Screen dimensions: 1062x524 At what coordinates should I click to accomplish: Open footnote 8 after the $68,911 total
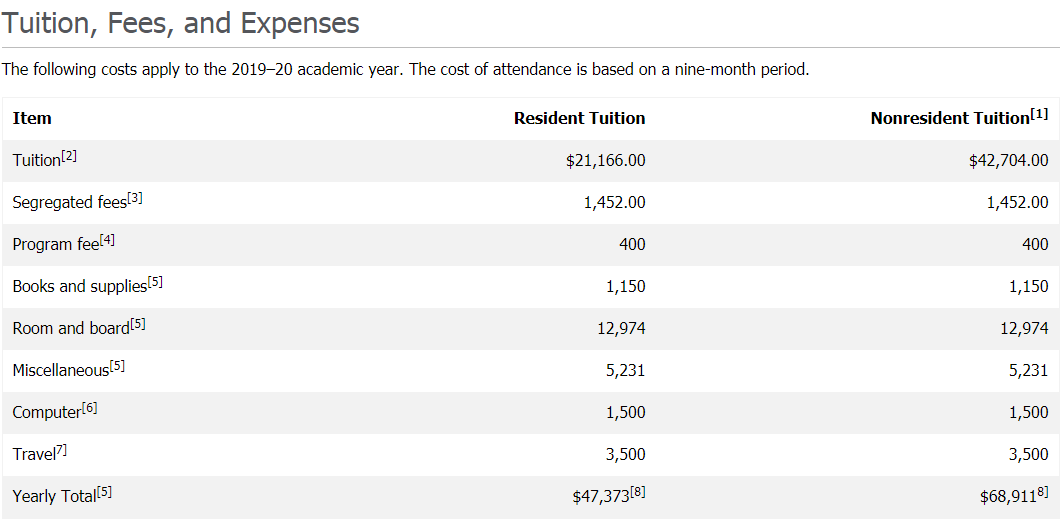pos(1041,492)
